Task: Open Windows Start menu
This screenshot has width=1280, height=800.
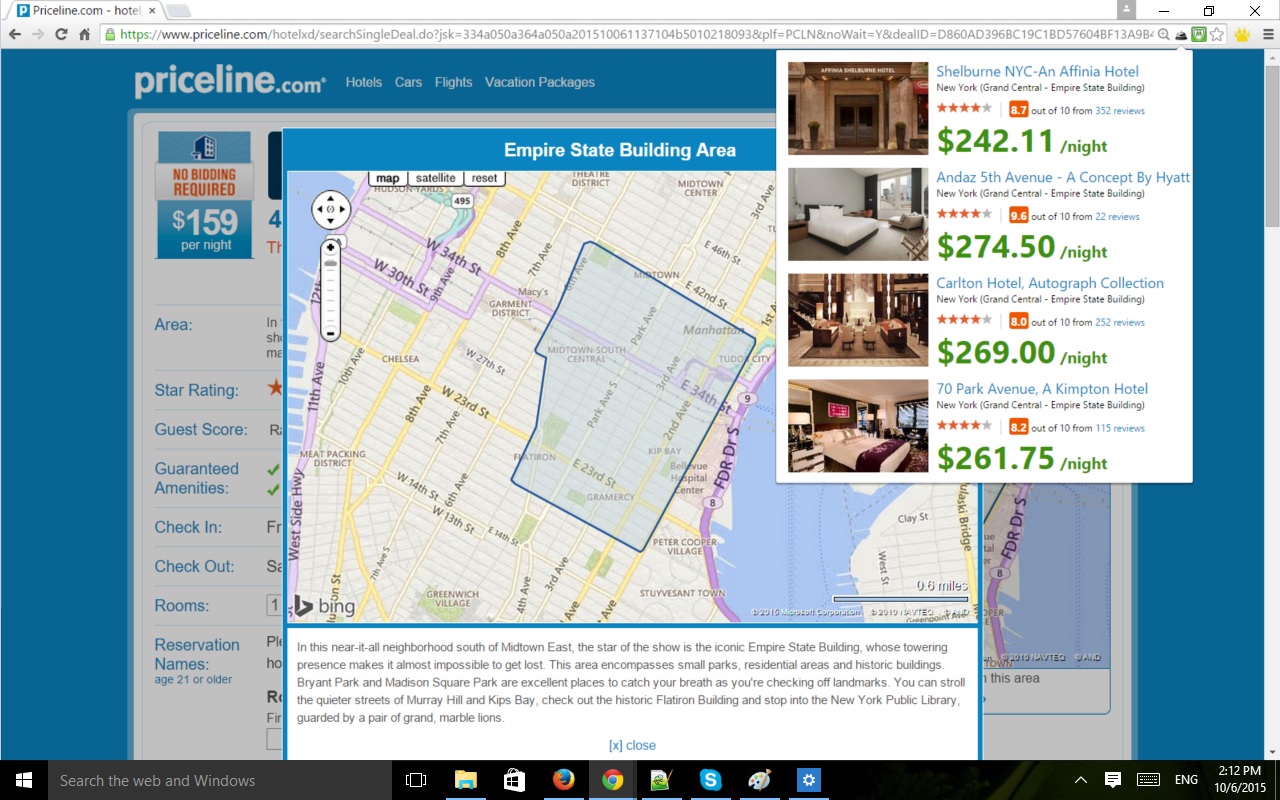Action: (x=24, y=780)
